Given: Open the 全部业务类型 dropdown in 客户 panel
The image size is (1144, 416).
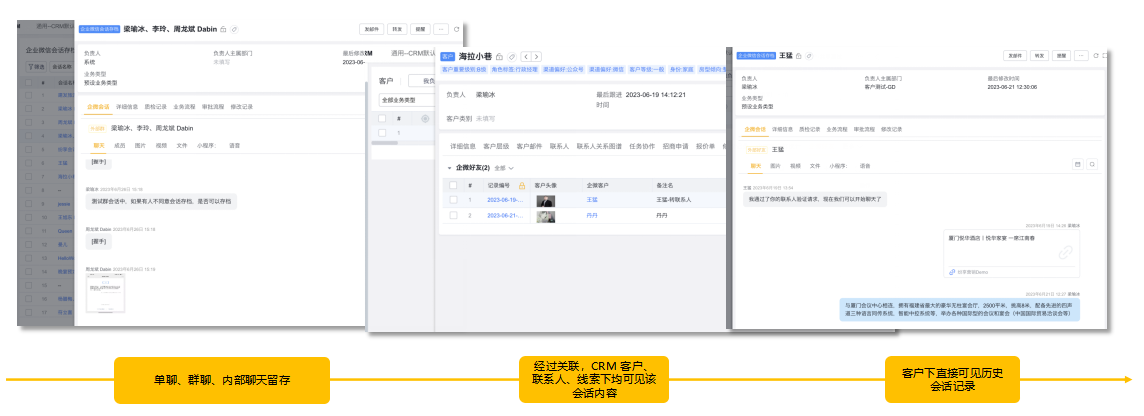Looking at the screenshot, I should click(x=406, y=100).
